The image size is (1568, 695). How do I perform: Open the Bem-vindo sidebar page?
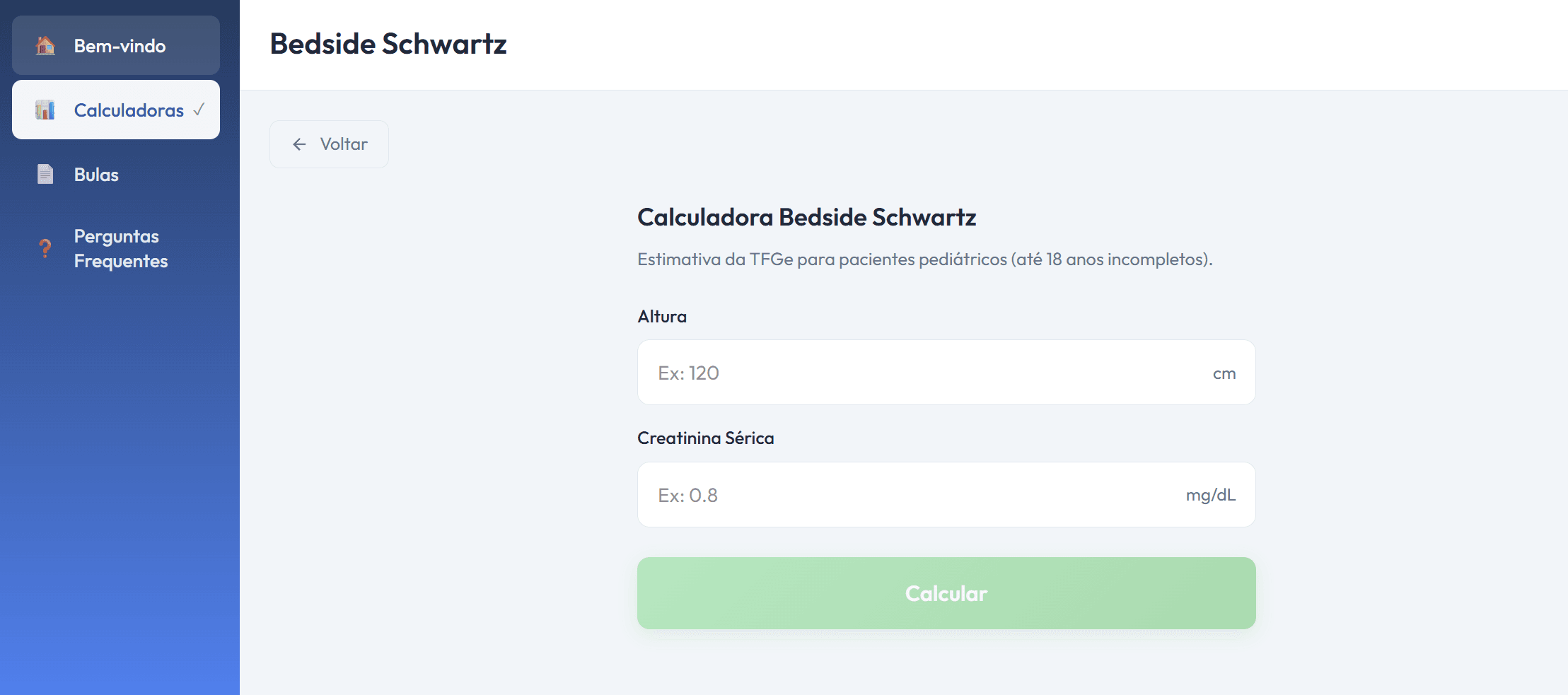120,46
